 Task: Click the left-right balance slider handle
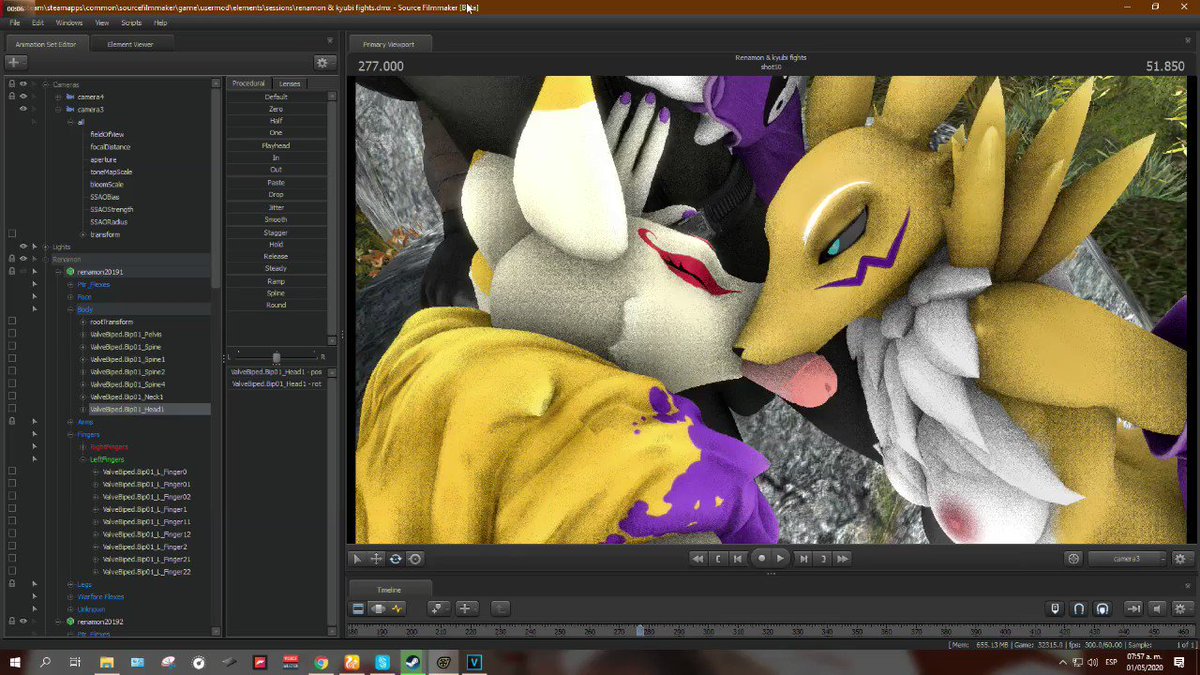click(276, 356)
